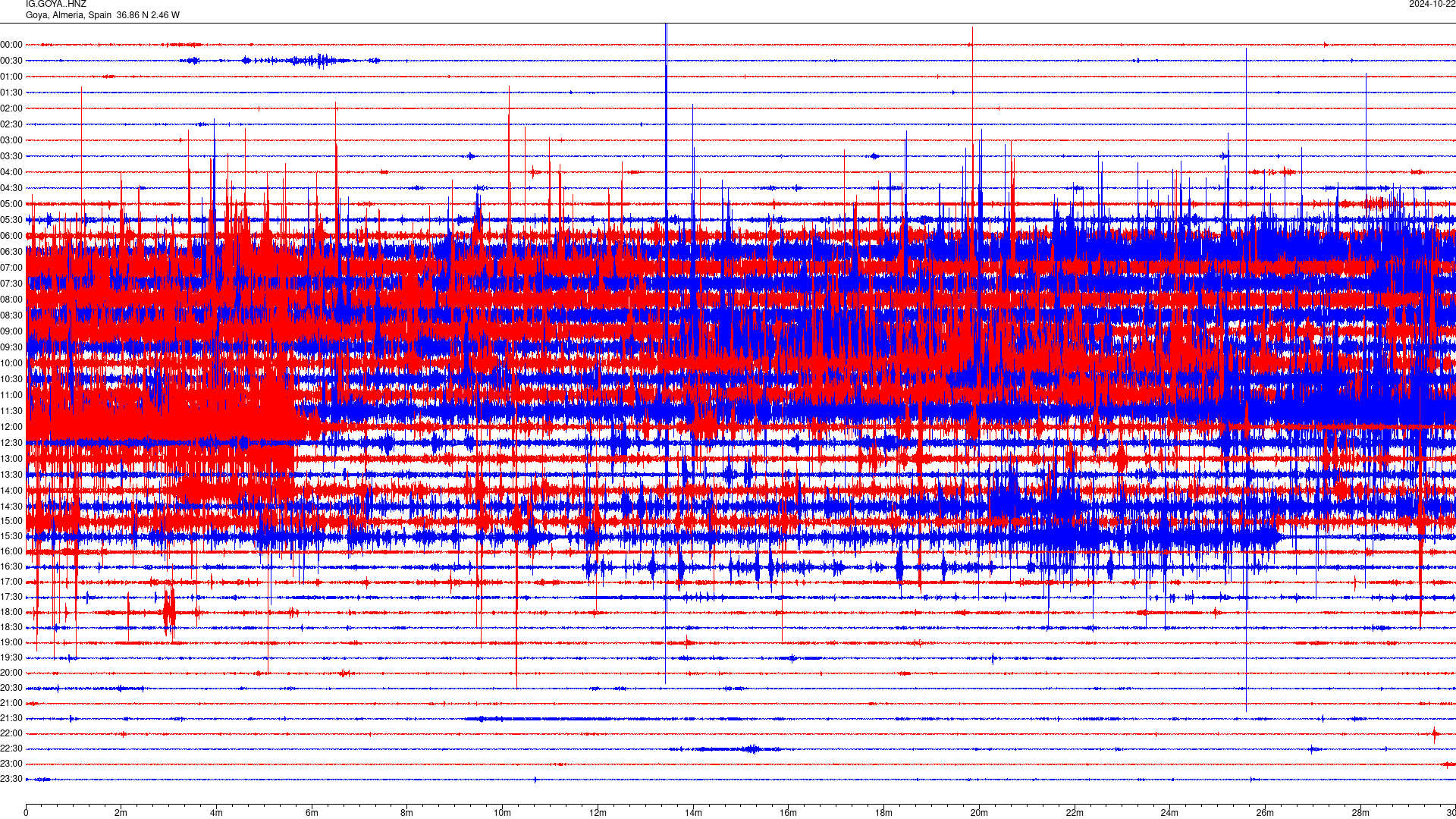Select the 05:30 time row label

[11, 220]
